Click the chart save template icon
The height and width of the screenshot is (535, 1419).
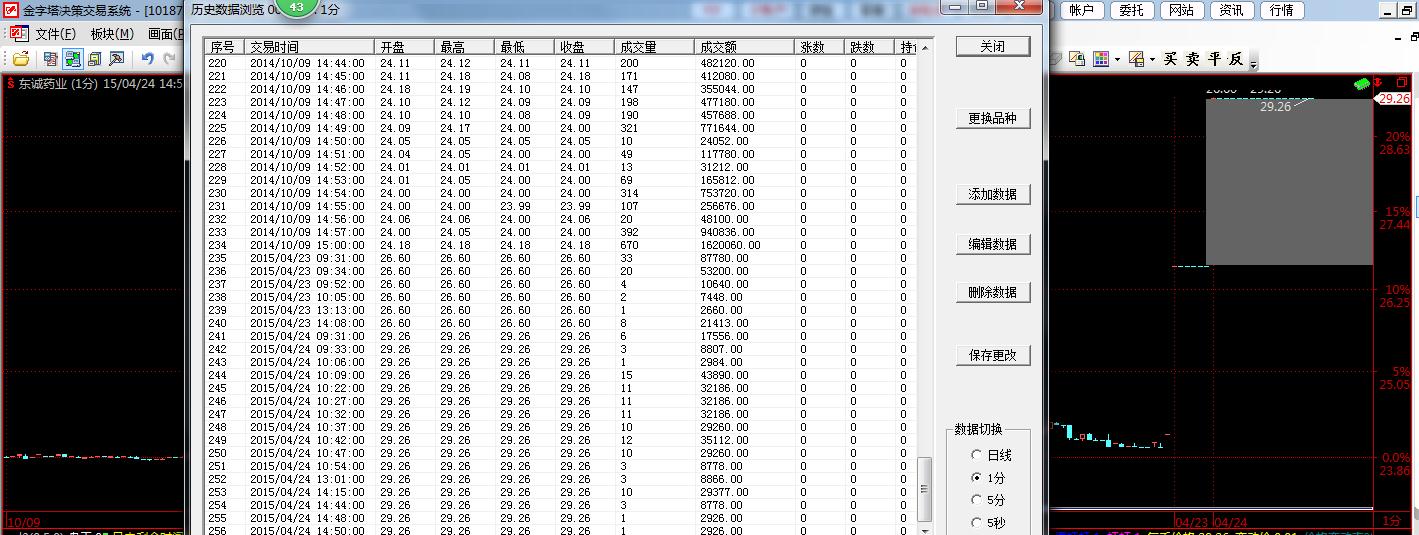tap(1136, 59)
